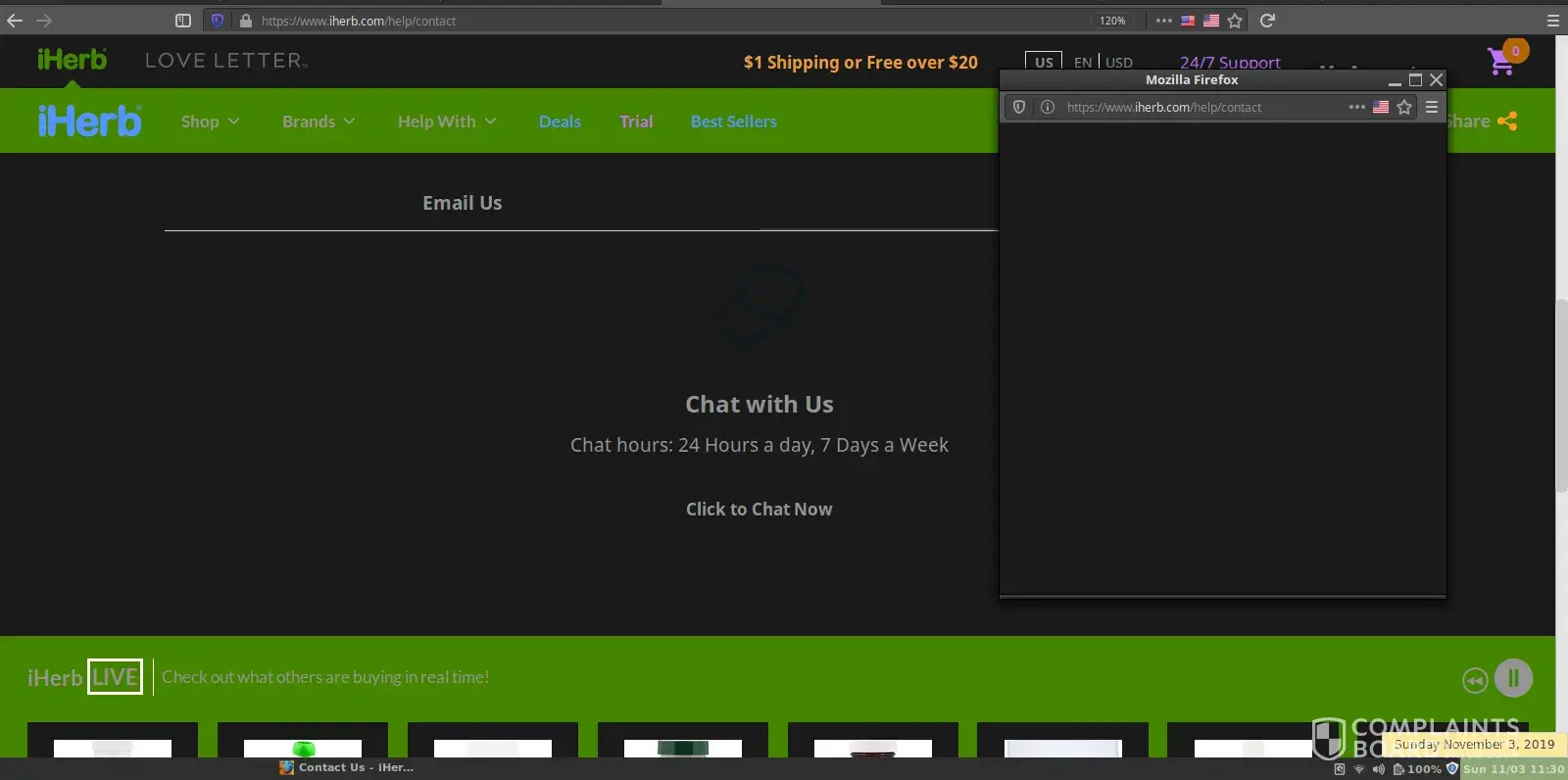
Task: Expand the Brands dropdown menu
Action: pyautogui.click(x=318, y=122)
